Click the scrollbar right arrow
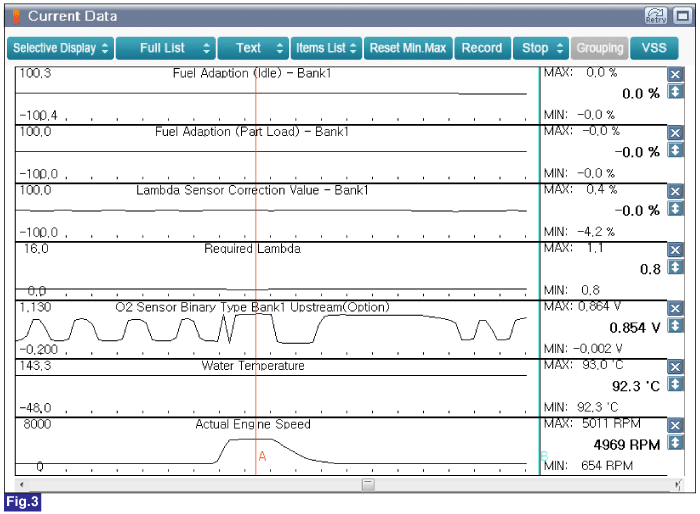This screenshot has width=700, height=514. 678,485
